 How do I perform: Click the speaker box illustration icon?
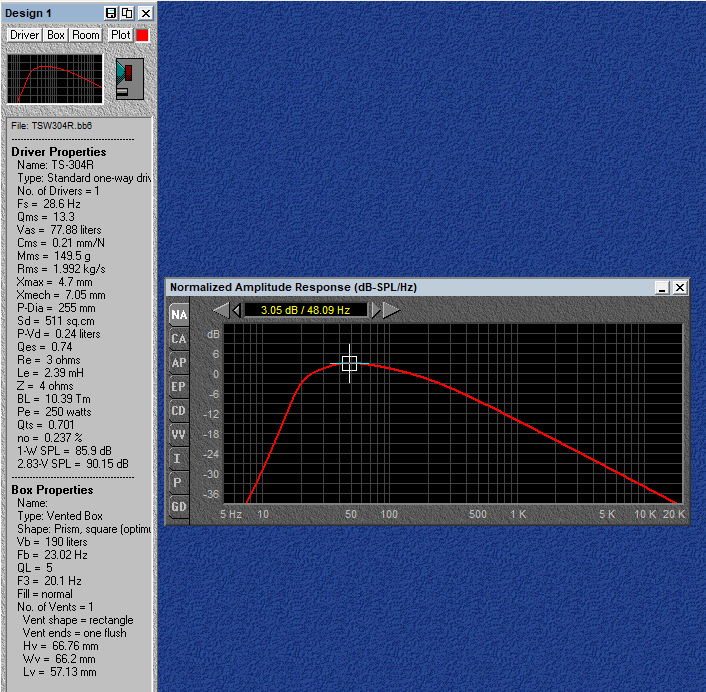pos(130,79)
